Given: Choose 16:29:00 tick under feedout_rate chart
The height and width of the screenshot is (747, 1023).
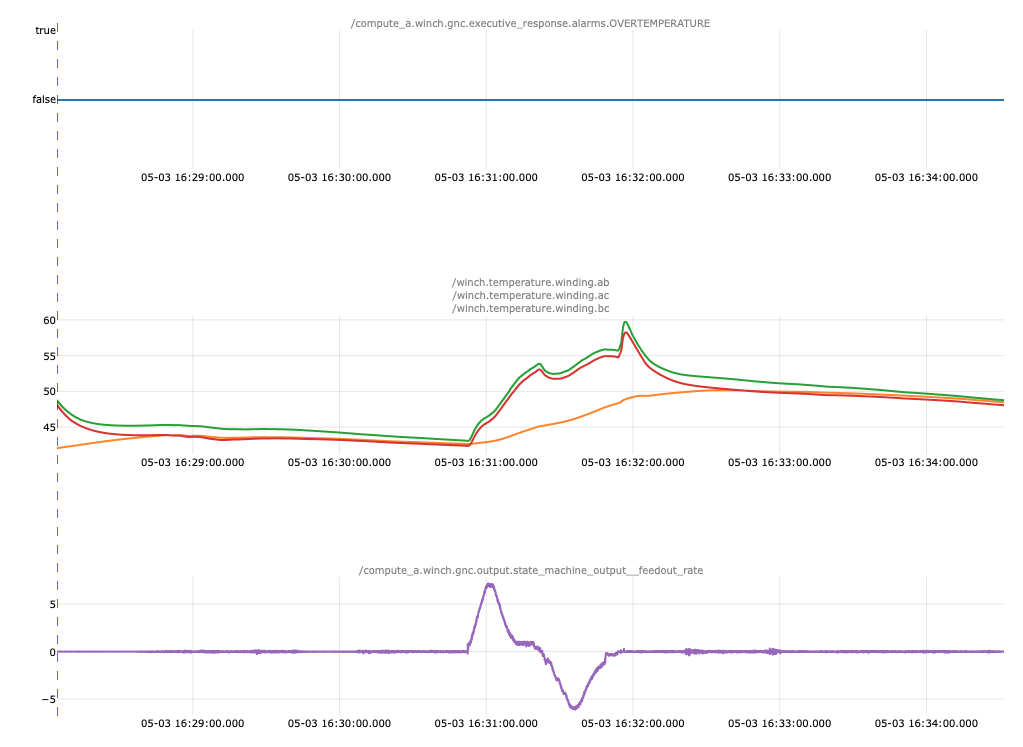Looking at the screenshot, I should (x=192, y=724).
